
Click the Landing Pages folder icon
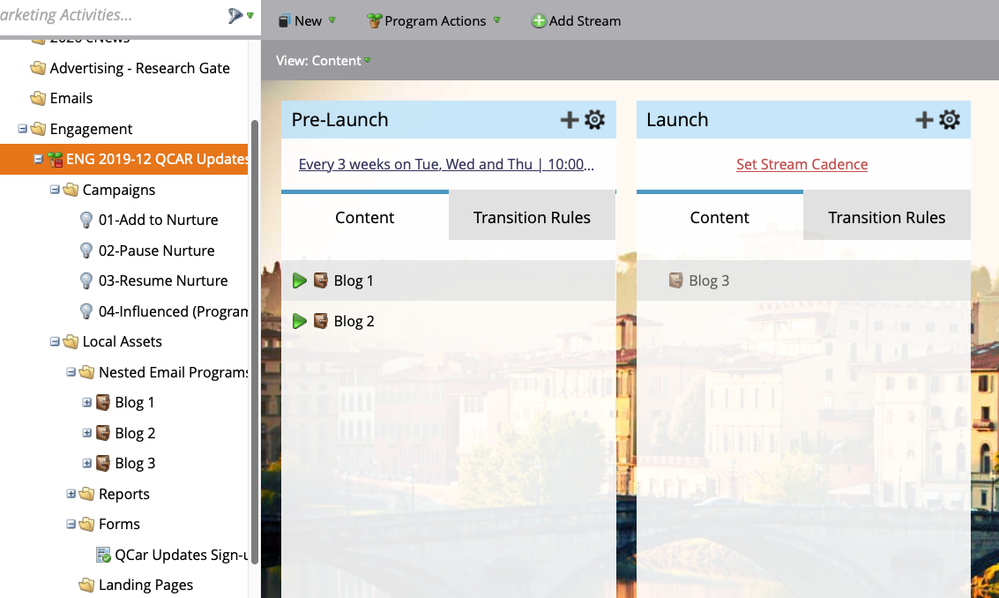coord(87,585)
